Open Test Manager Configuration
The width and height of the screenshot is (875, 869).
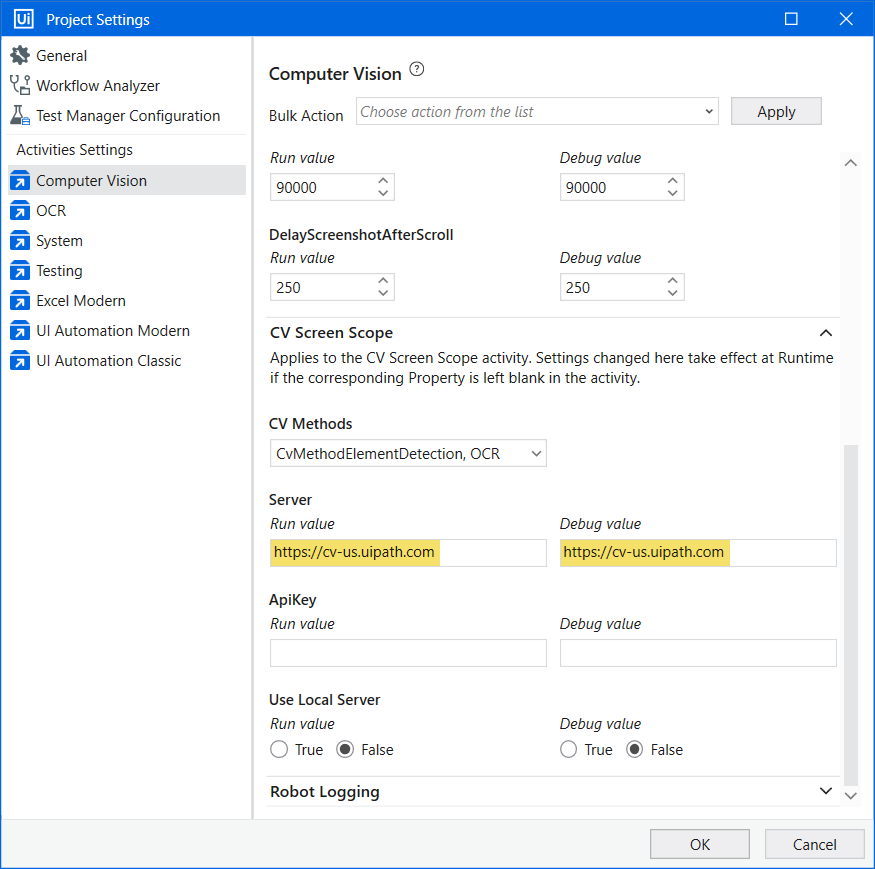(127, 116)
